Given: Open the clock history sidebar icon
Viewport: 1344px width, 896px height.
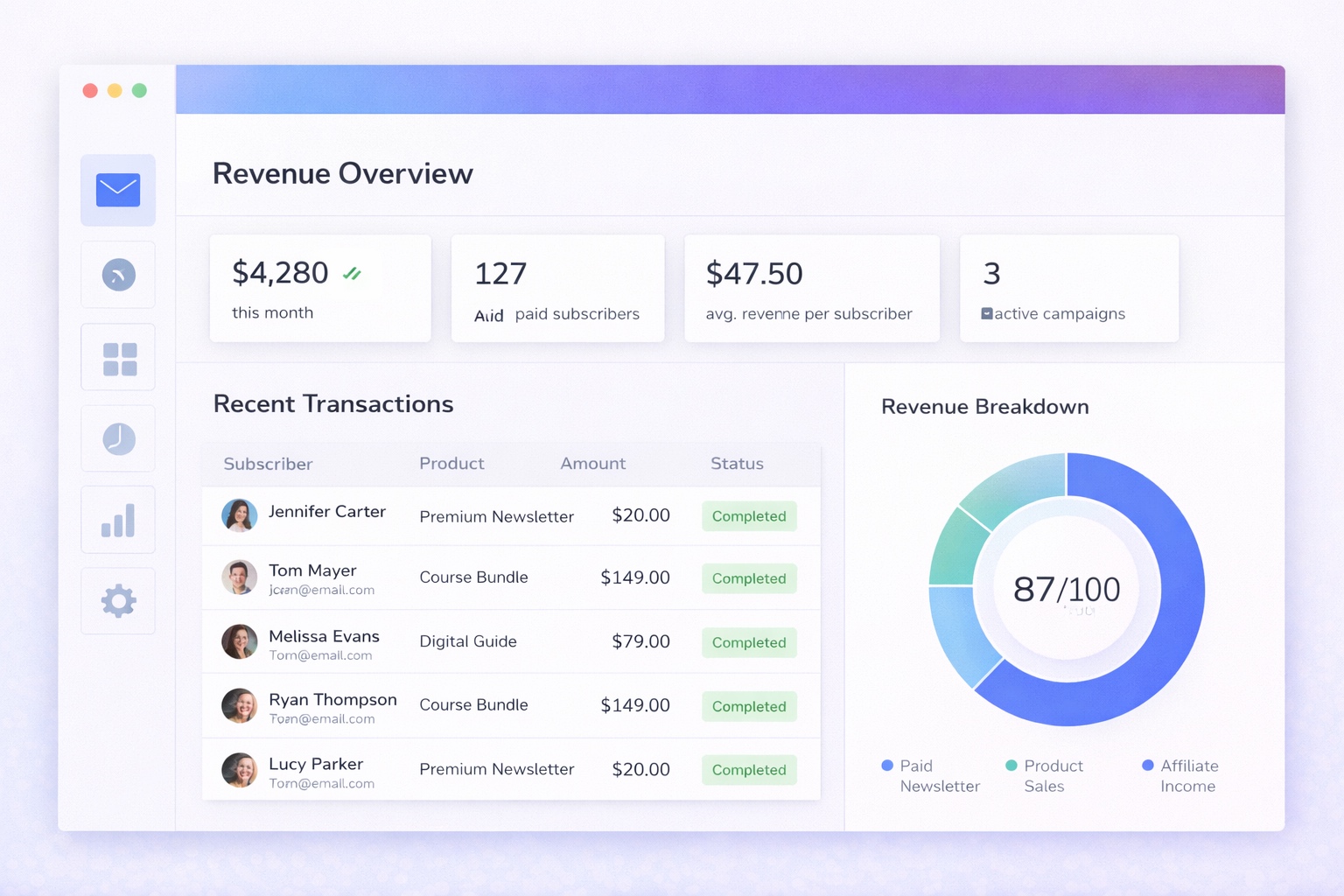Looking at the screenshot, I should (118, 438).
